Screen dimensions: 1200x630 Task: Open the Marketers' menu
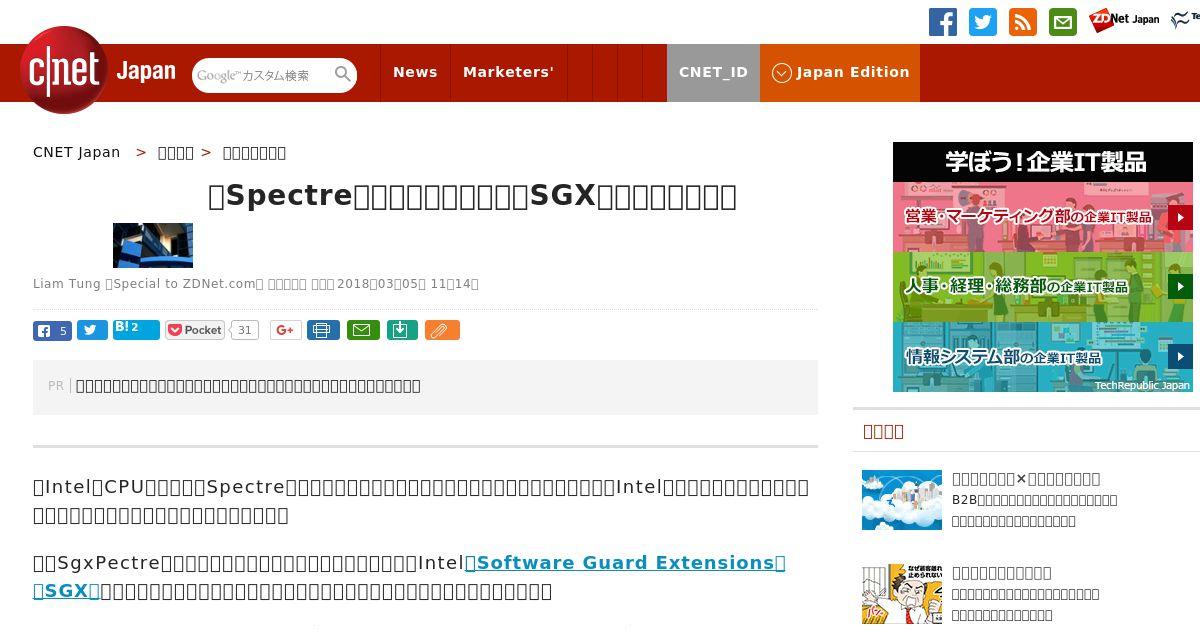508,72
